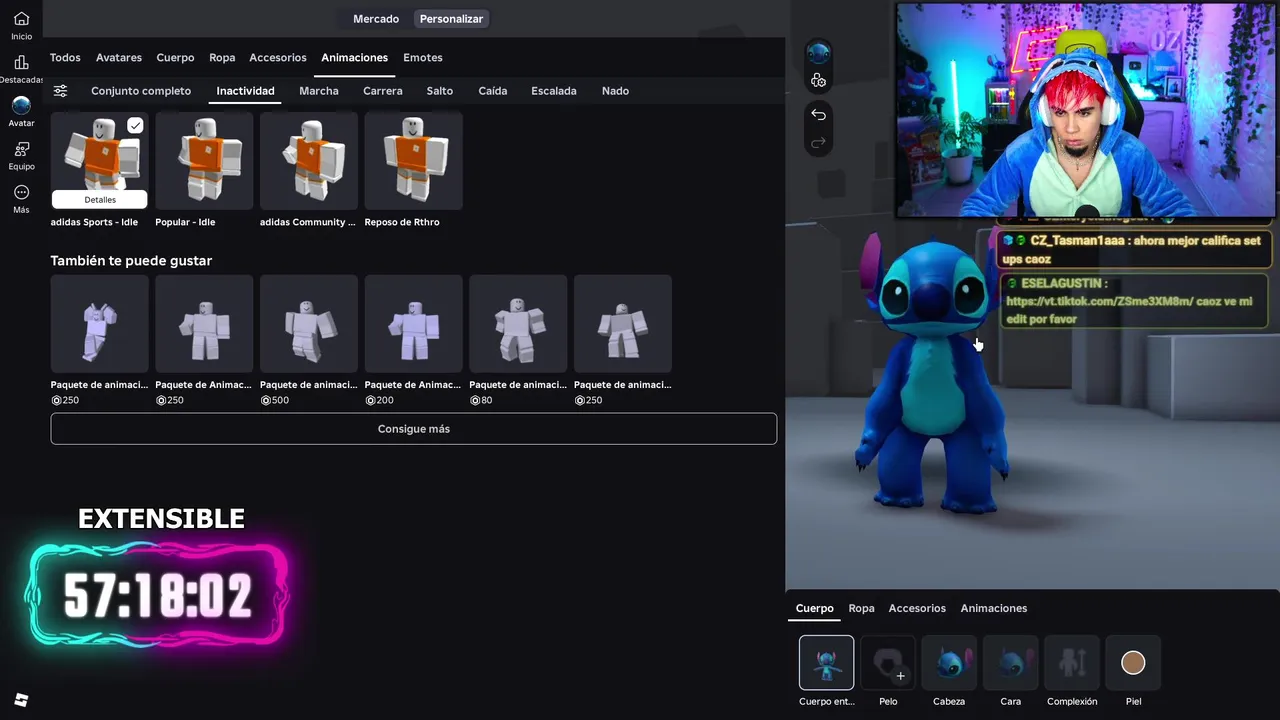Open the Más menu in sidebar
Screen dimensions: 1280x720
coord(21,199)
